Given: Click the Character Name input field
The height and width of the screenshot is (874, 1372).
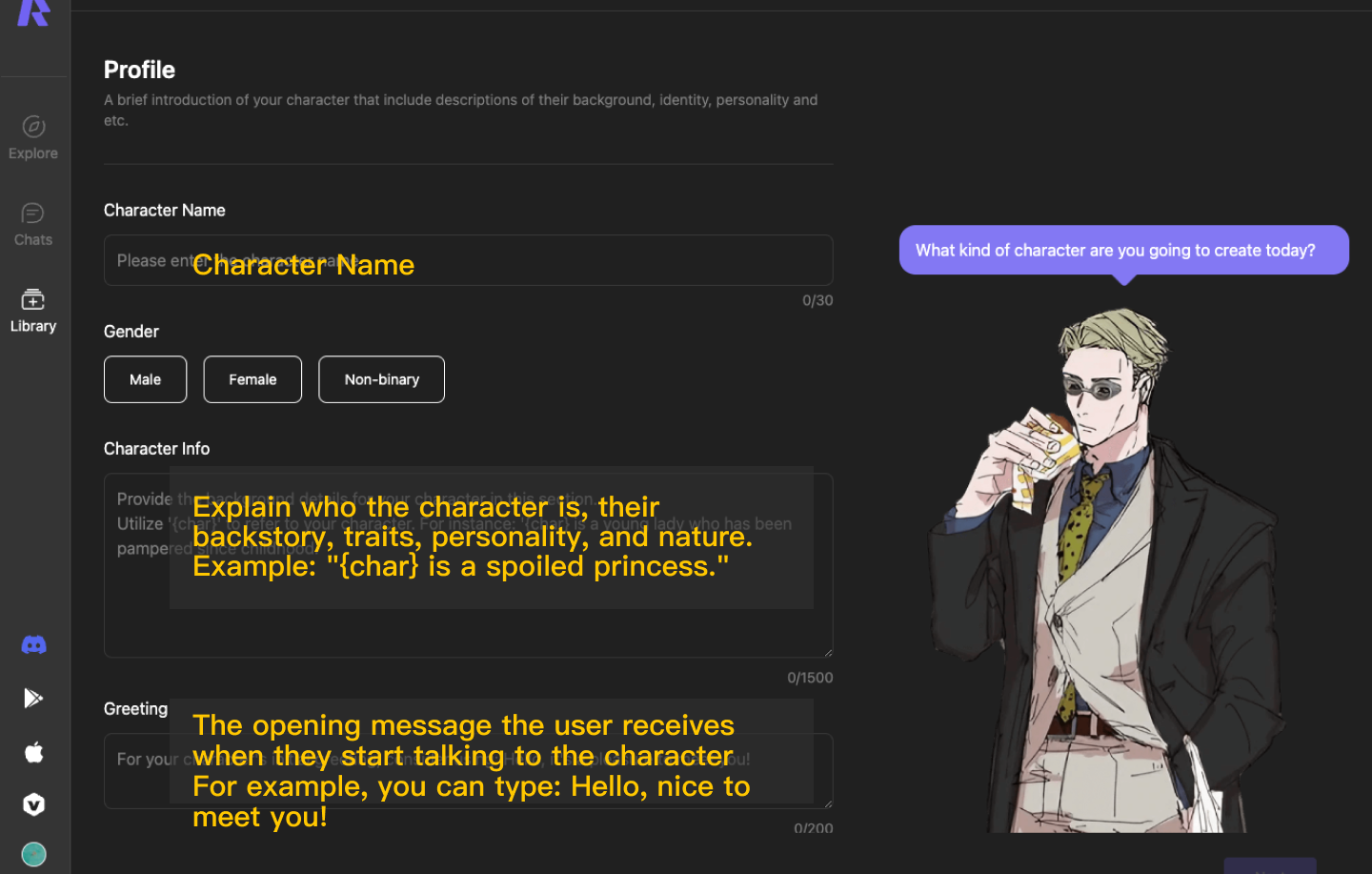Looking at the screenshot, I should click(468, 260).
